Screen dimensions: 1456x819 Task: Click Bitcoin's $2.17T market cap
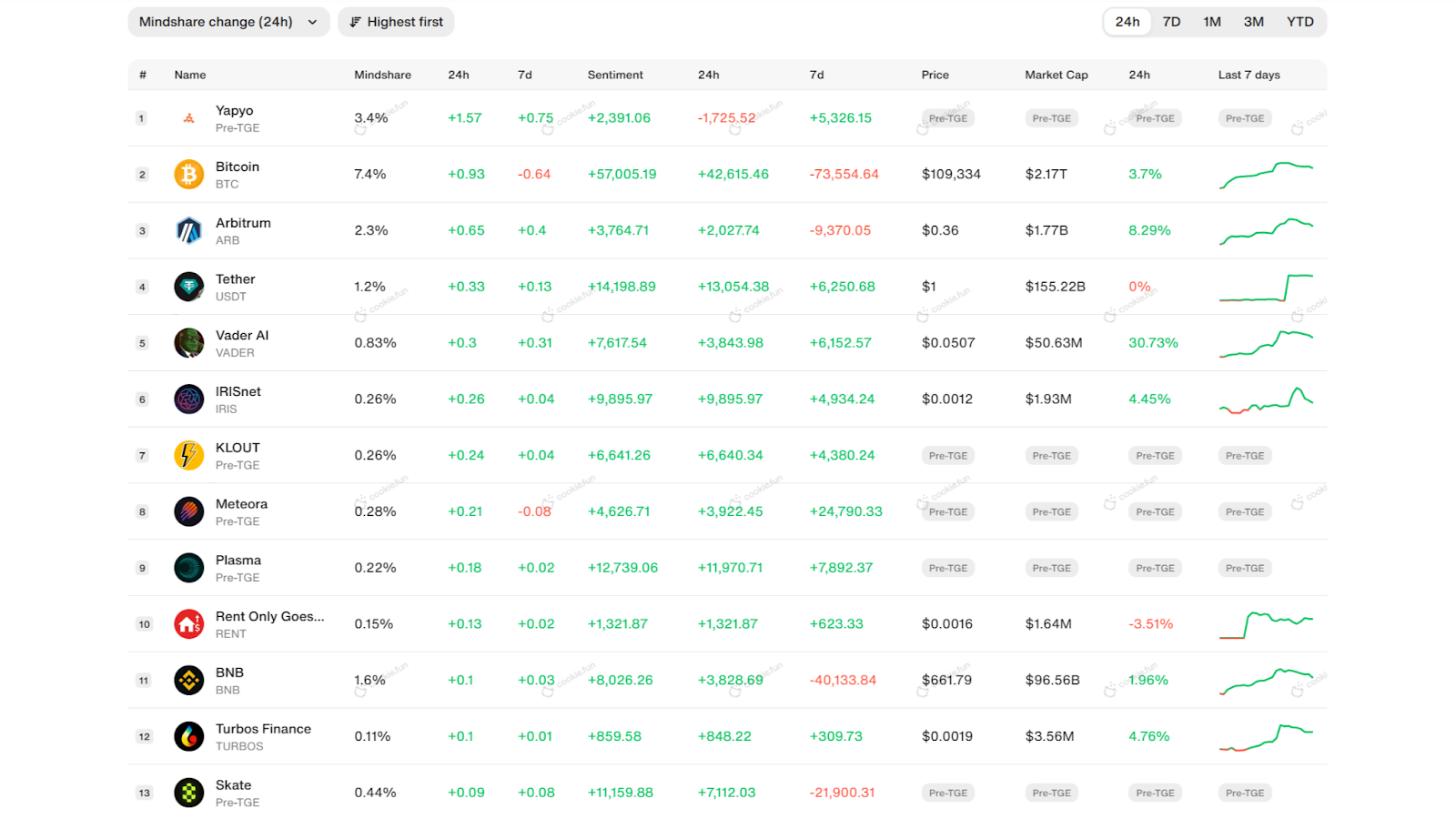click(1046, 174)
